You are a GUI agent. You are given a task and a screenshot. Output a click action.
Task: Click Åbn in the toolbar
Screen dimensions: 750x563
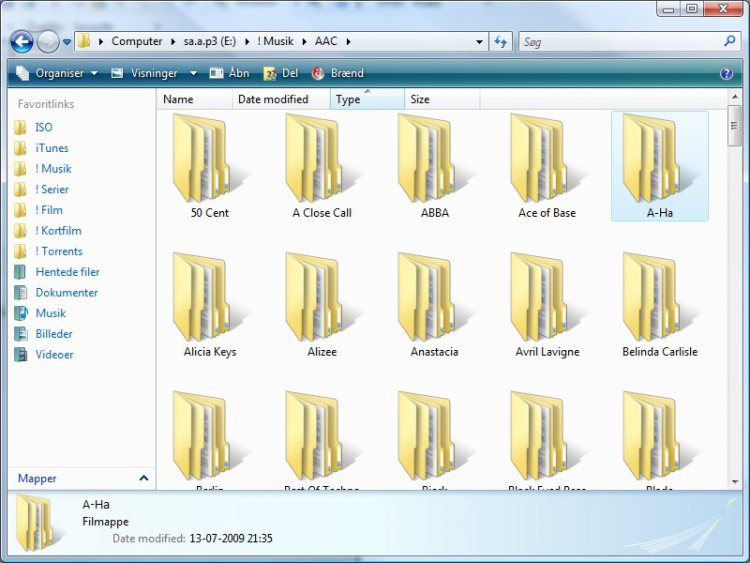coord(230,73)
